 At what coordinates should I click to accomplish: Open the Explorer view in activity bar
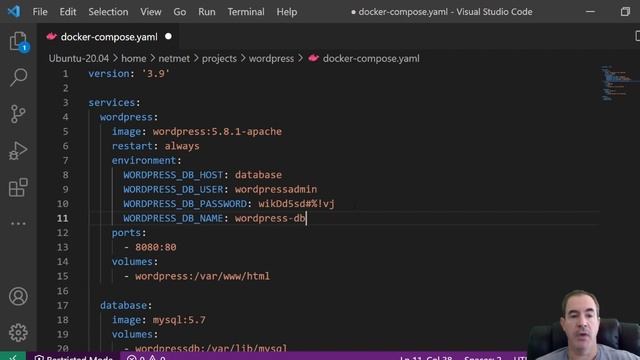coord(18,41)
